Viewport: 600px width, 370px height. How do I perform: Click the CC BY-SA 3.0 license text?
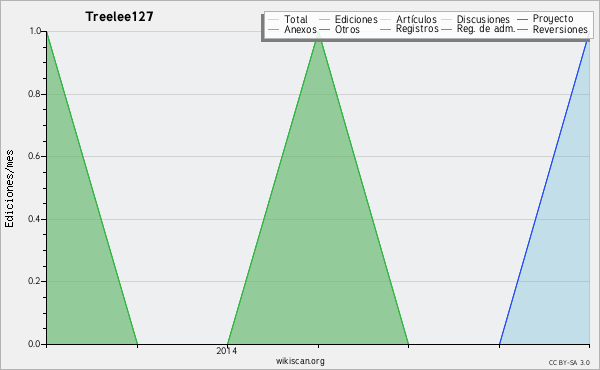point(569,362)
